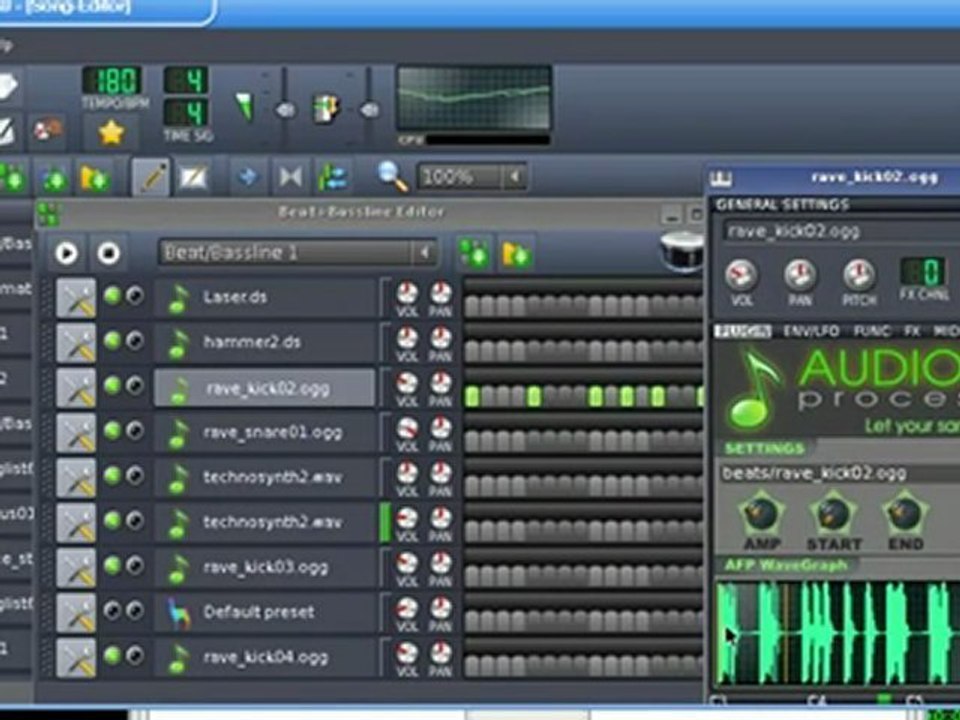960x720 pixels.
Task: Open the Default preset track button
Action: pyautogui.click(x=264, y=612)
